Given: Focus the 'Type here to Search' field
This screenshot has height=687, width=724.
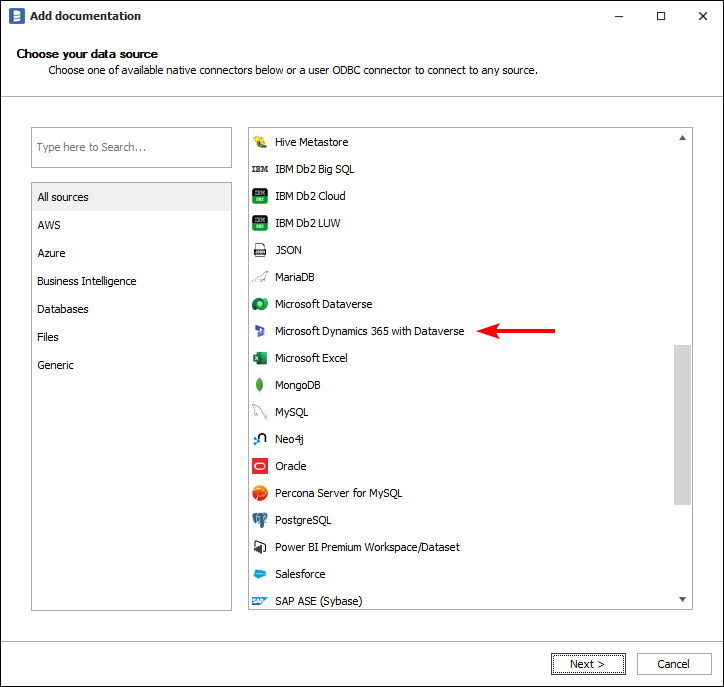Looking at the screenshot, I should point(131,147).
